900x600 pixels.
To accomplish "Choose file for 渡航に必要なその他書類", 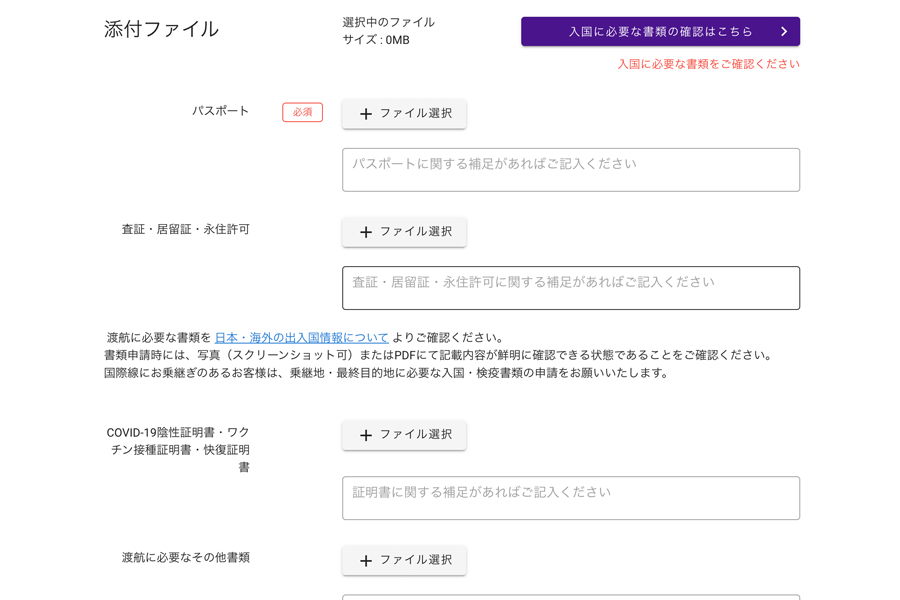I will click(404, 560).
